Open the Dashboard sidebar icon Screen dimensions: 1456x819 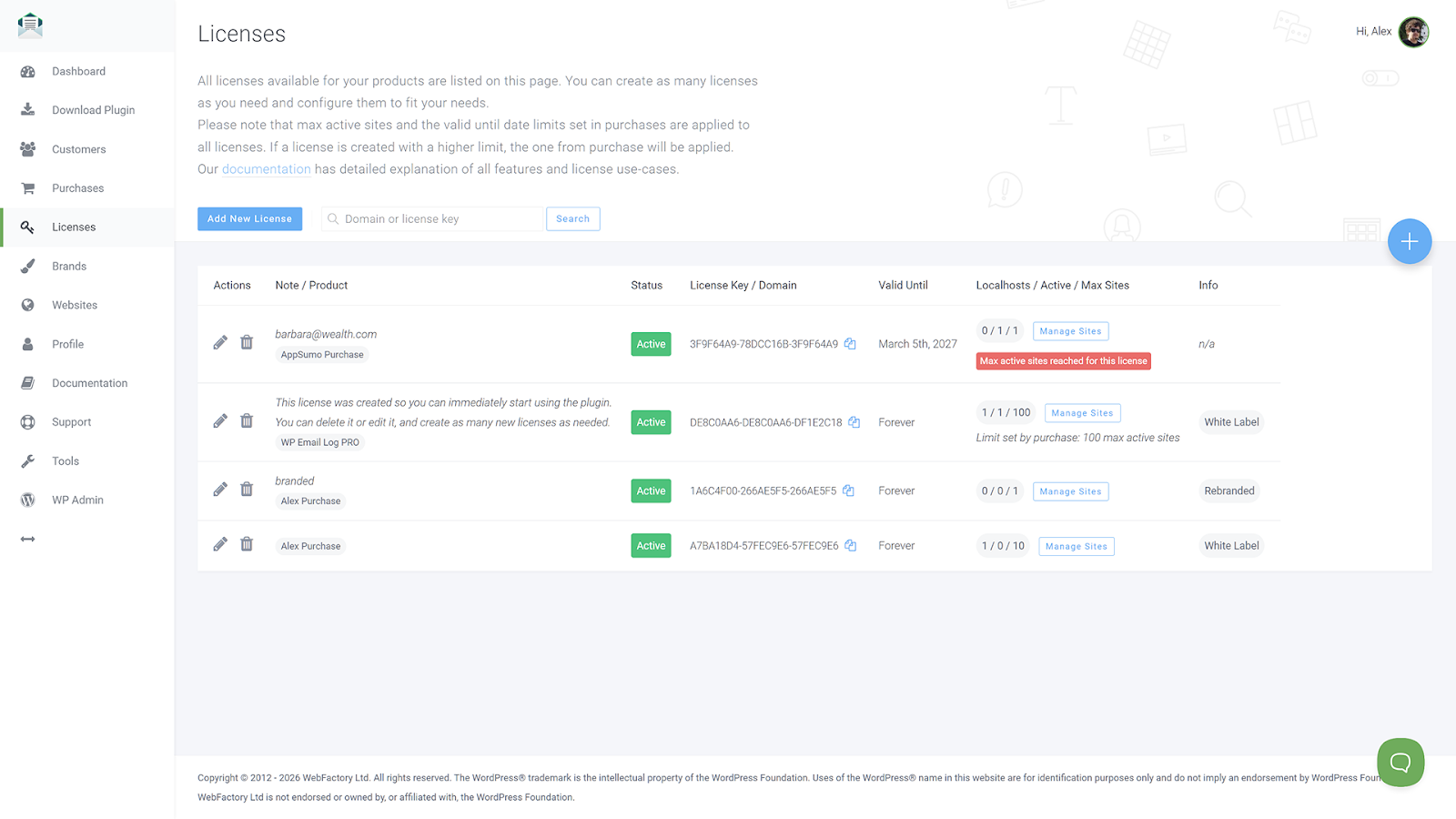[28, 71]
